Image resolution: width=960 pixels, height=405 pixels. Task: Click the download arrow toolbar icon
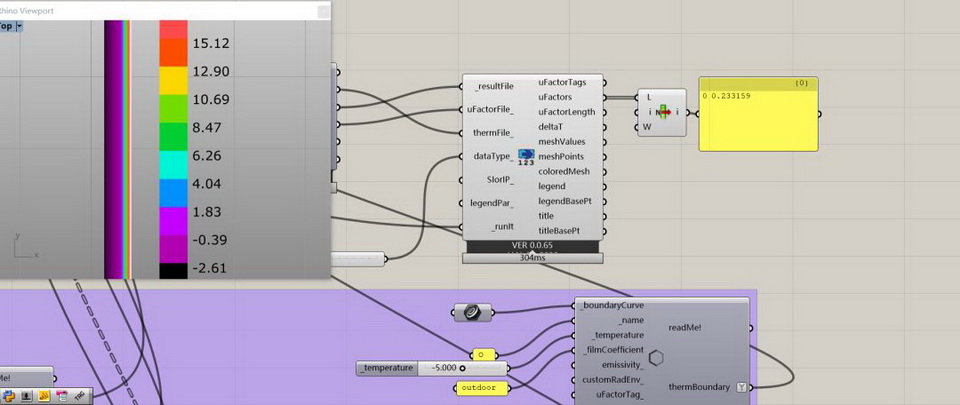pyautogui.click(x=26, y=397)
